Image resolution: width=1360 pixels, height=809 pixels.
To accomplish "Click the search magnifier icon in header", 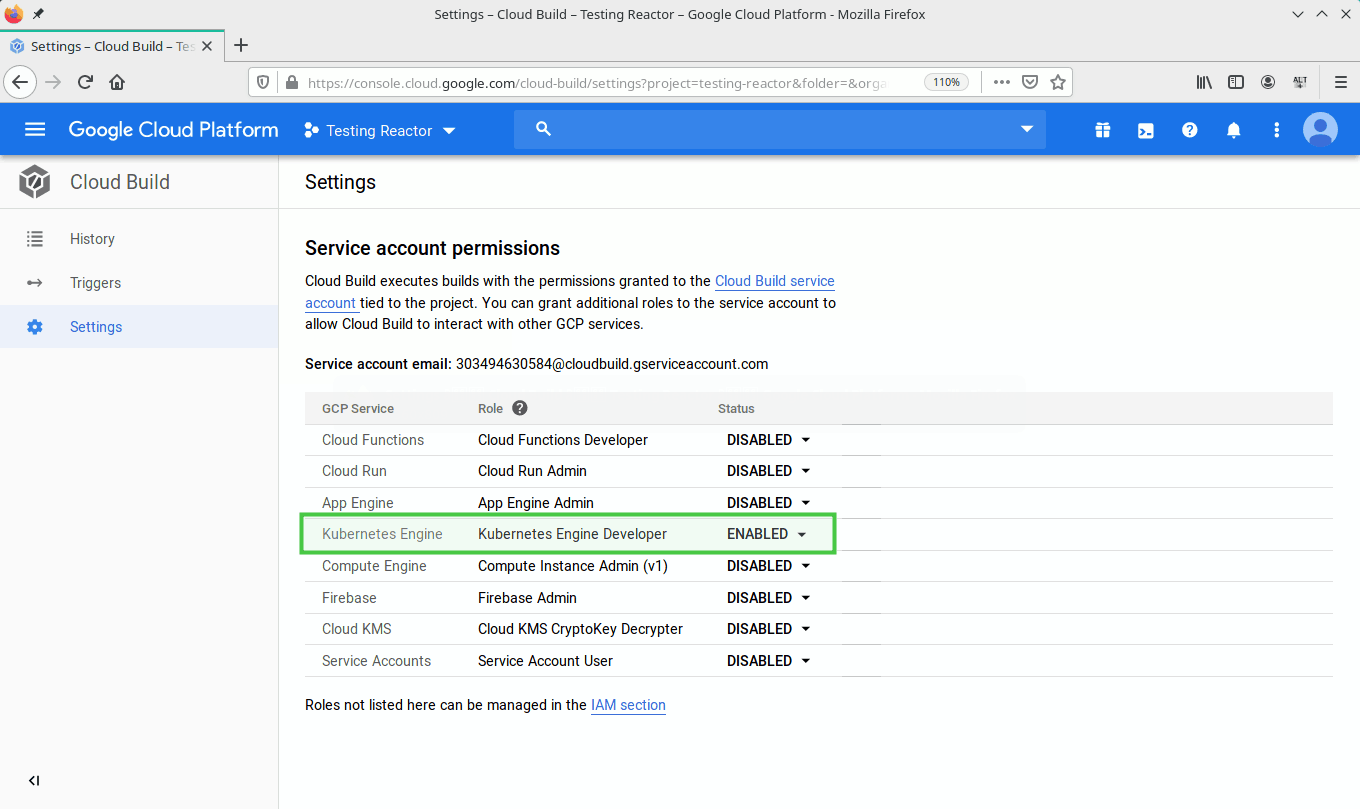I will (x=543, y=129).
